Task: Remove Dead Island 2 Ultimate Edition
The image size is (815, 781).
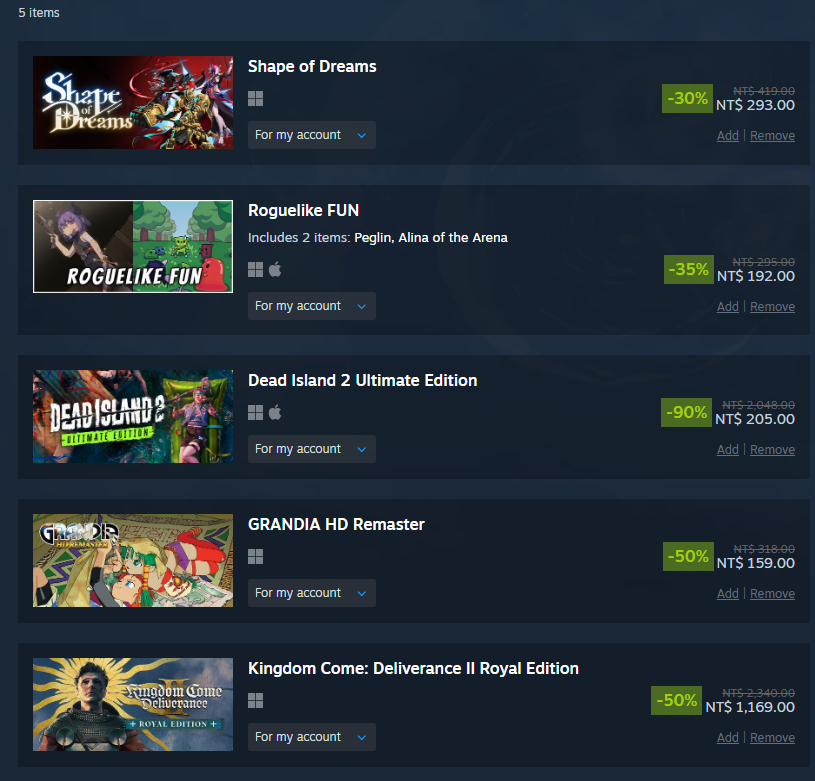Action: pos(772,449)
